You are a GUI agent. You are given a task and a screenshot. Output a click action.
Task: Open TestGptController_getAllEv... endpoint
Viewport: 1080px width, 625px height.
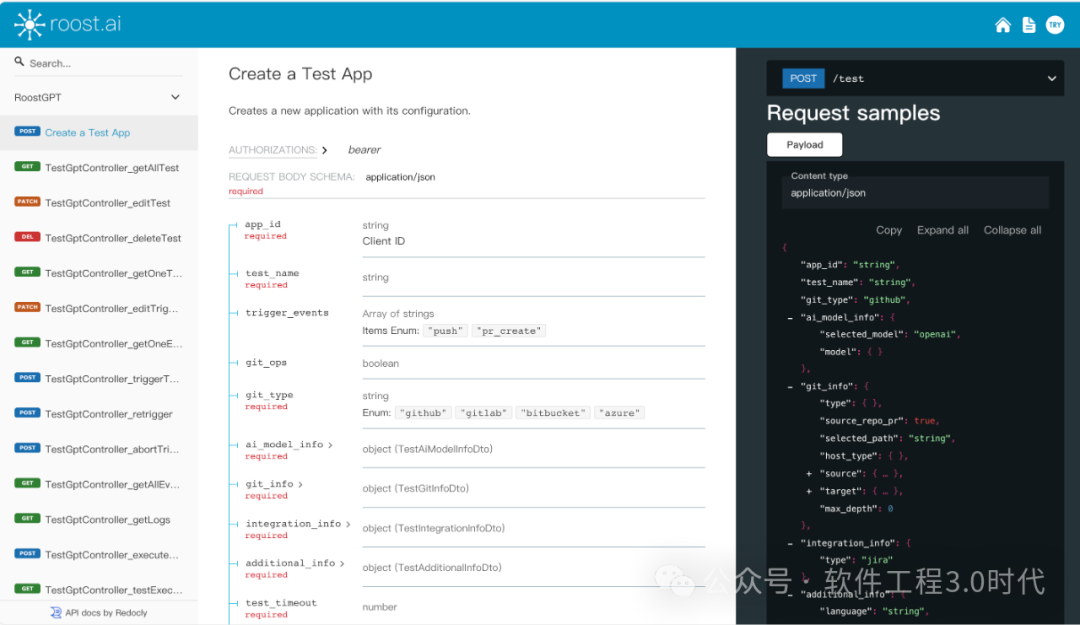click(98, 484)
